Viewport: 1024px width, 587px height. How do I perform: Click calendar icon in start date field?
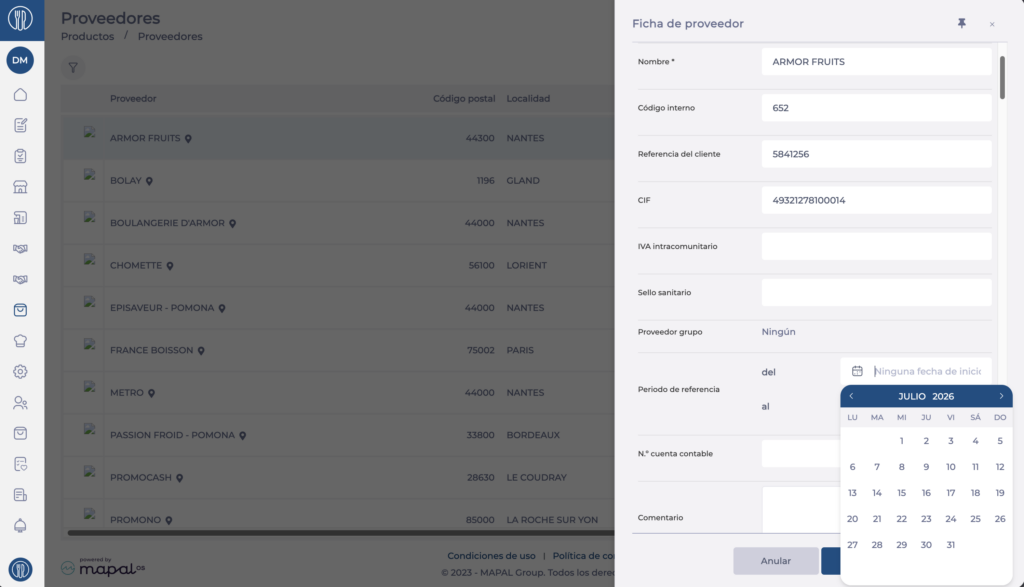tap(857, 371)
